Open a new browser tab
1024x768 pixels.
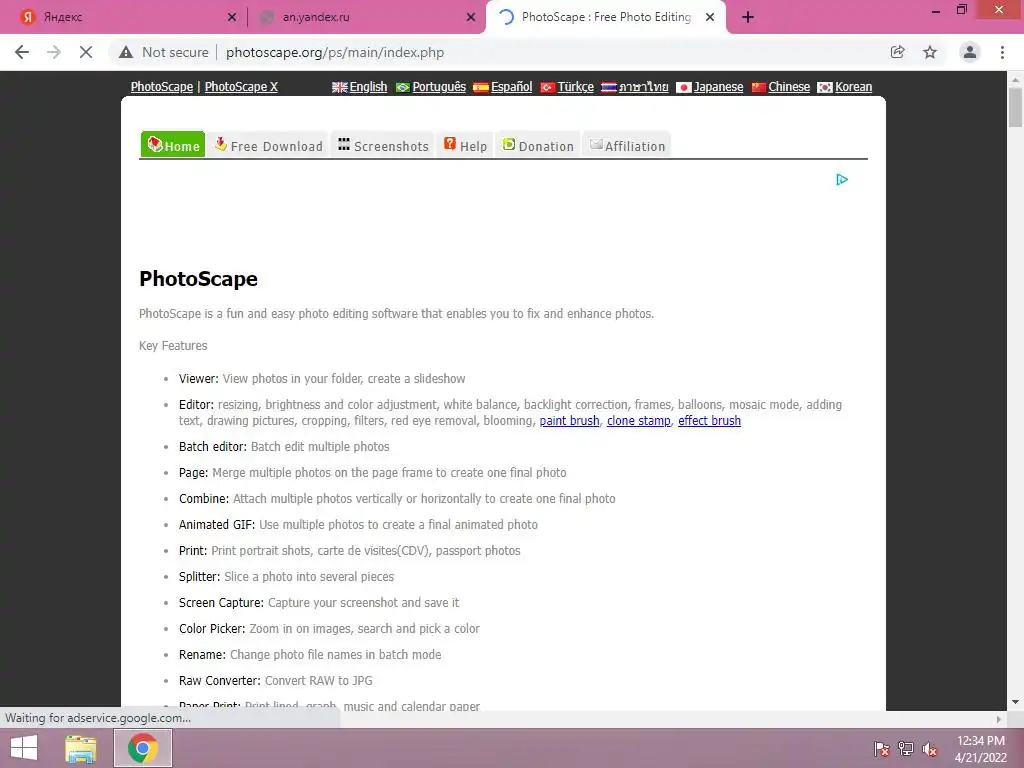748,17
